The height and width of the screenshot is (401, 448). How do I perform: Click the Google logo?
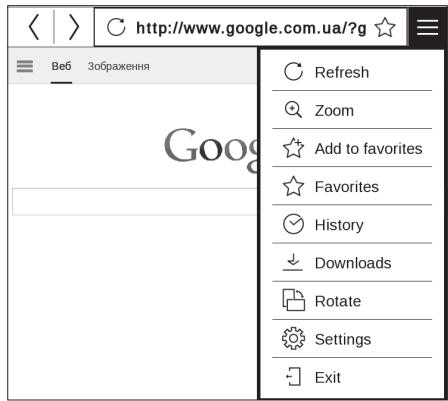(x=211, y=149)
